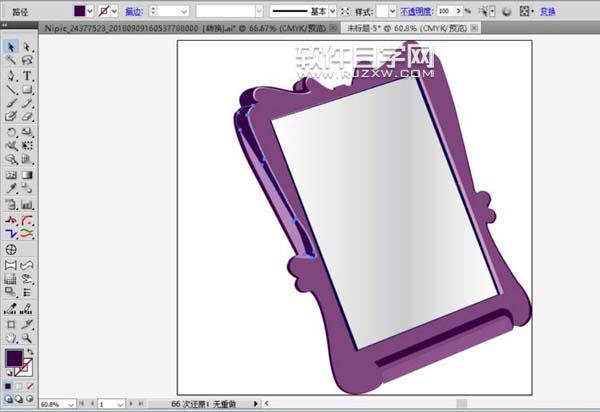Activate the Zoom magnifier tool
600x412 pixels.
(27, 338)
